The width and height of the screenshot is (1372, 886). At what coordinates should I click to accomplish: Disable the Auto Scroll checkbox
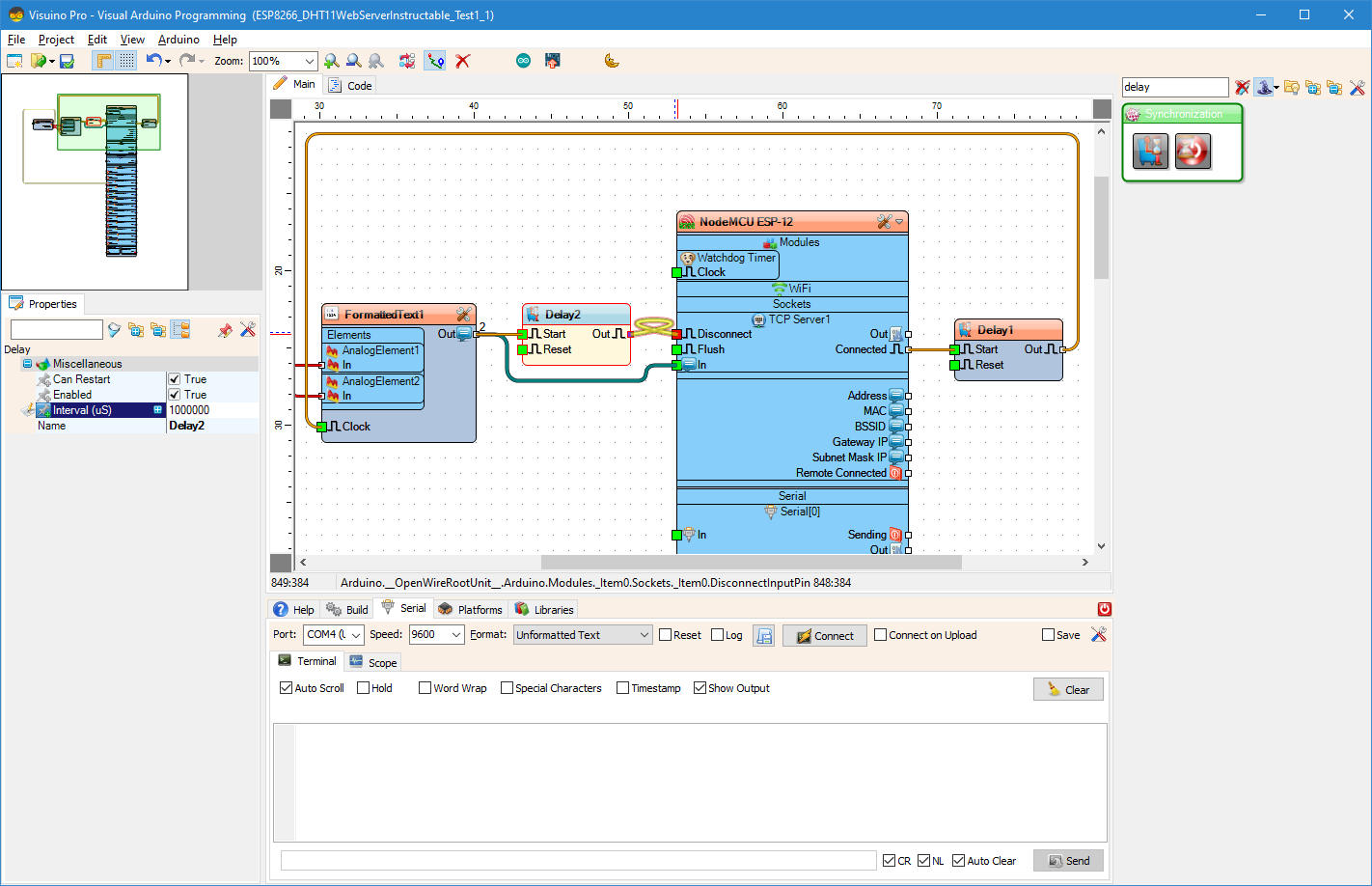pyautogui.click(x=286, y=688)
